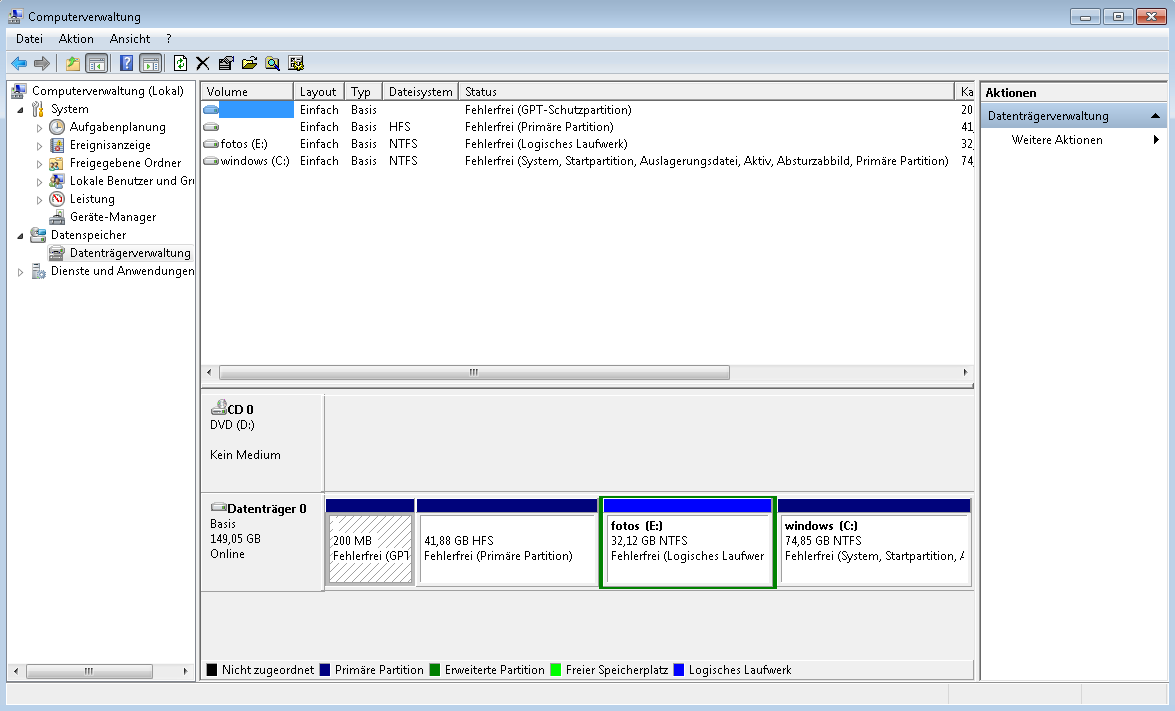Click the last toolbar settings-list icon
This screenshot has height=711, width=1175.
click(x=296, y=64)
